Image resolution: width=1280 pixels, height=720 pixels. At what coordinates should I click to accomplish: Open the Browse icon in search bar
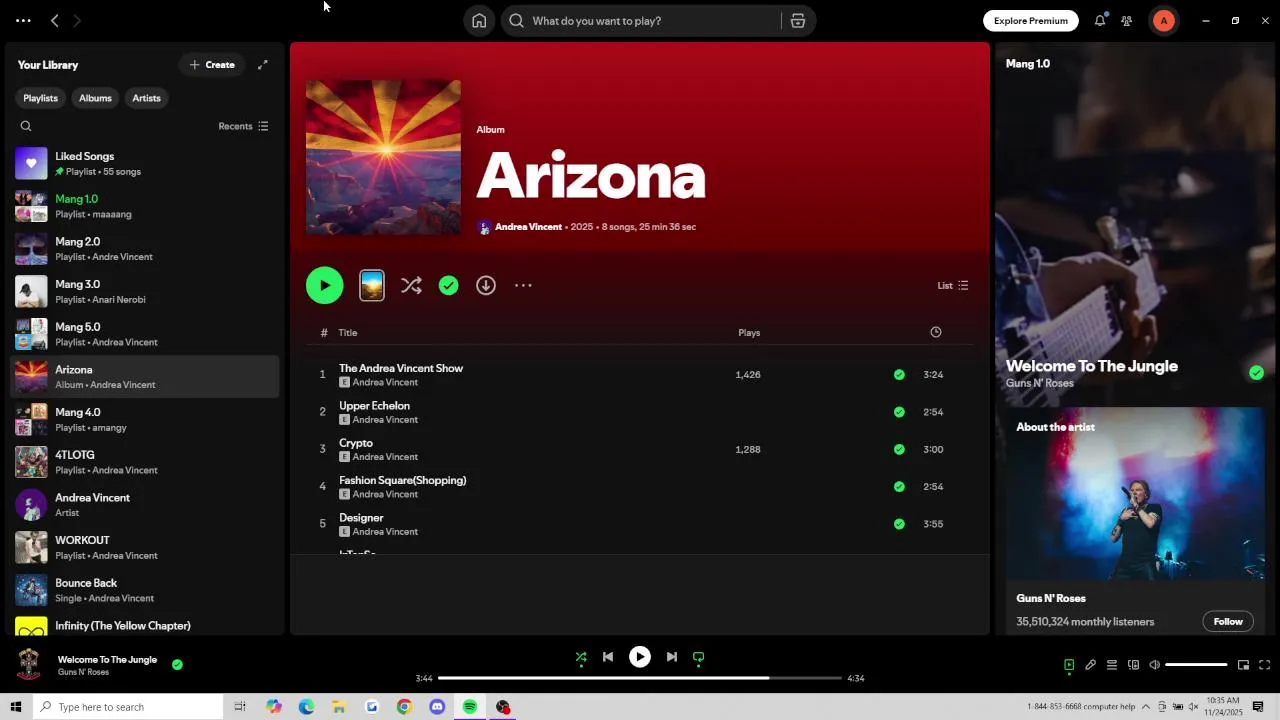[798, 21]
